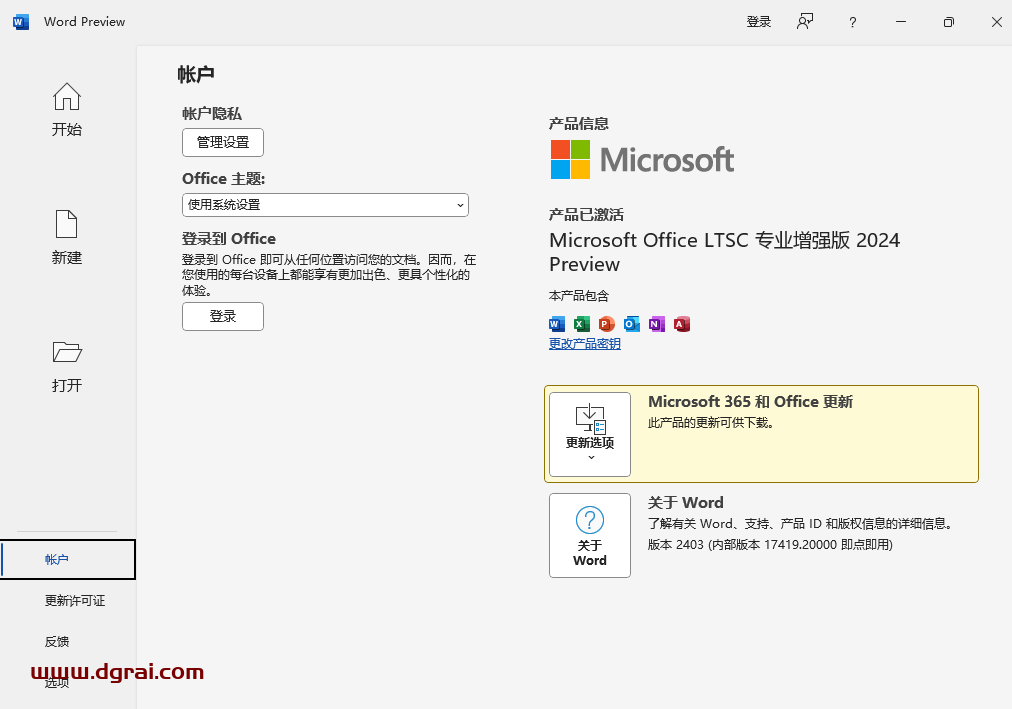
Task: Click the help question mark icon
Action: click(853, 23)
